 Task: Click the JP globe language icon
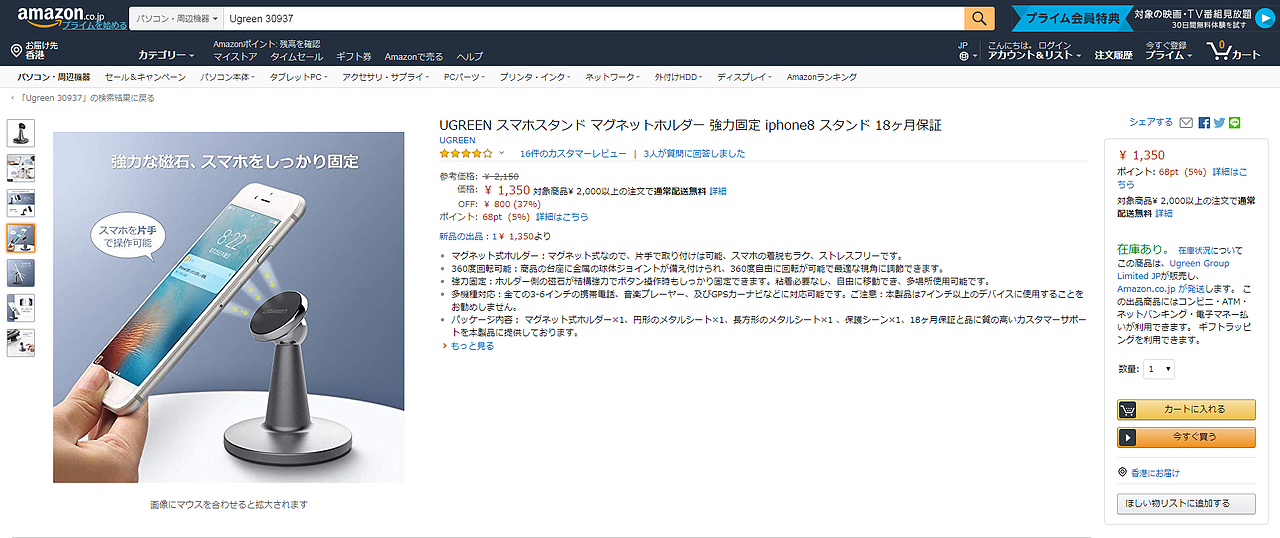[963, 56]
